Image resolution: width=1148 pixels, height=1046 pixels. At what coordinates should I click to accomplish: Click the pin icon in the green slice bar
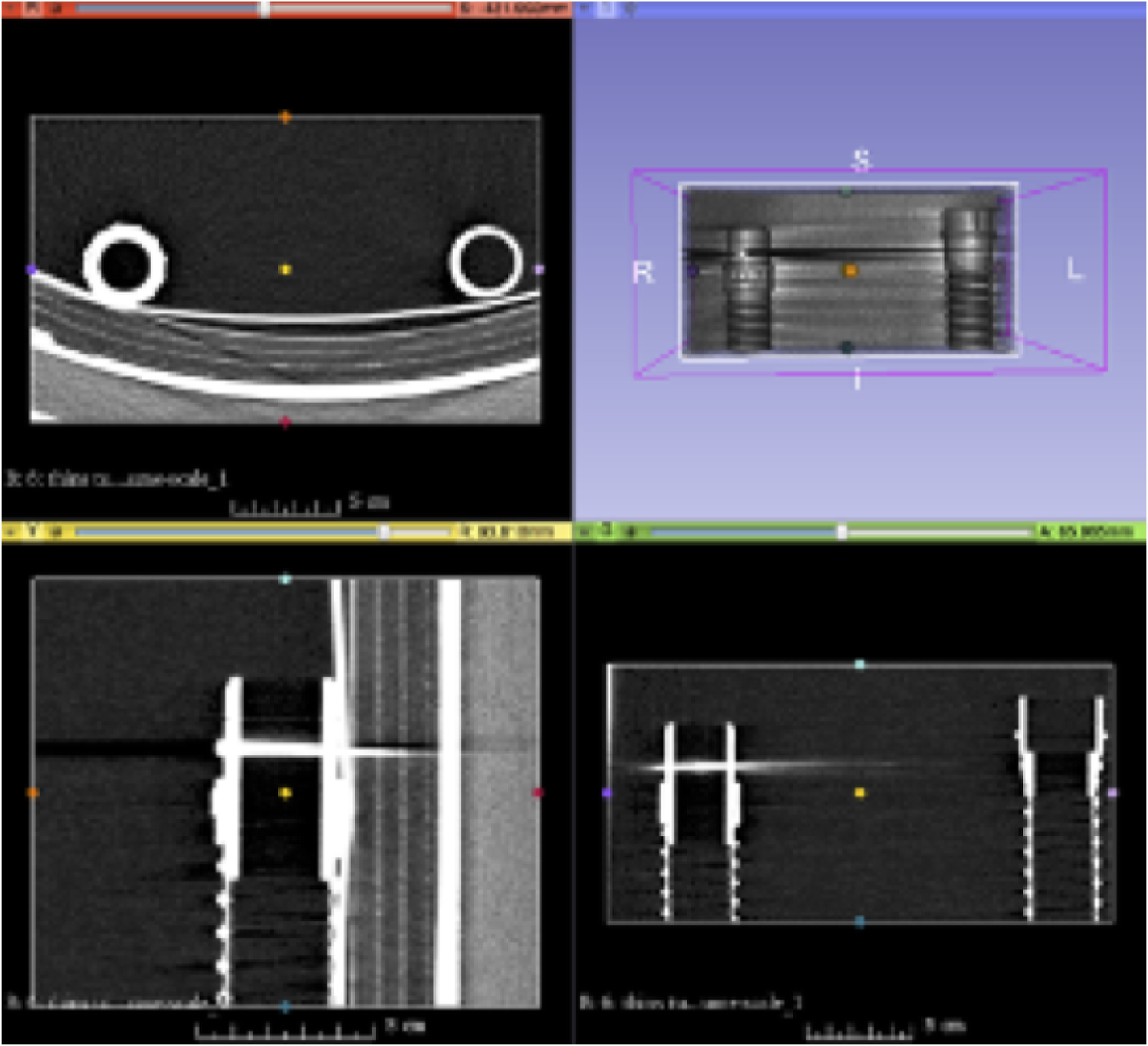pos(583,531)
